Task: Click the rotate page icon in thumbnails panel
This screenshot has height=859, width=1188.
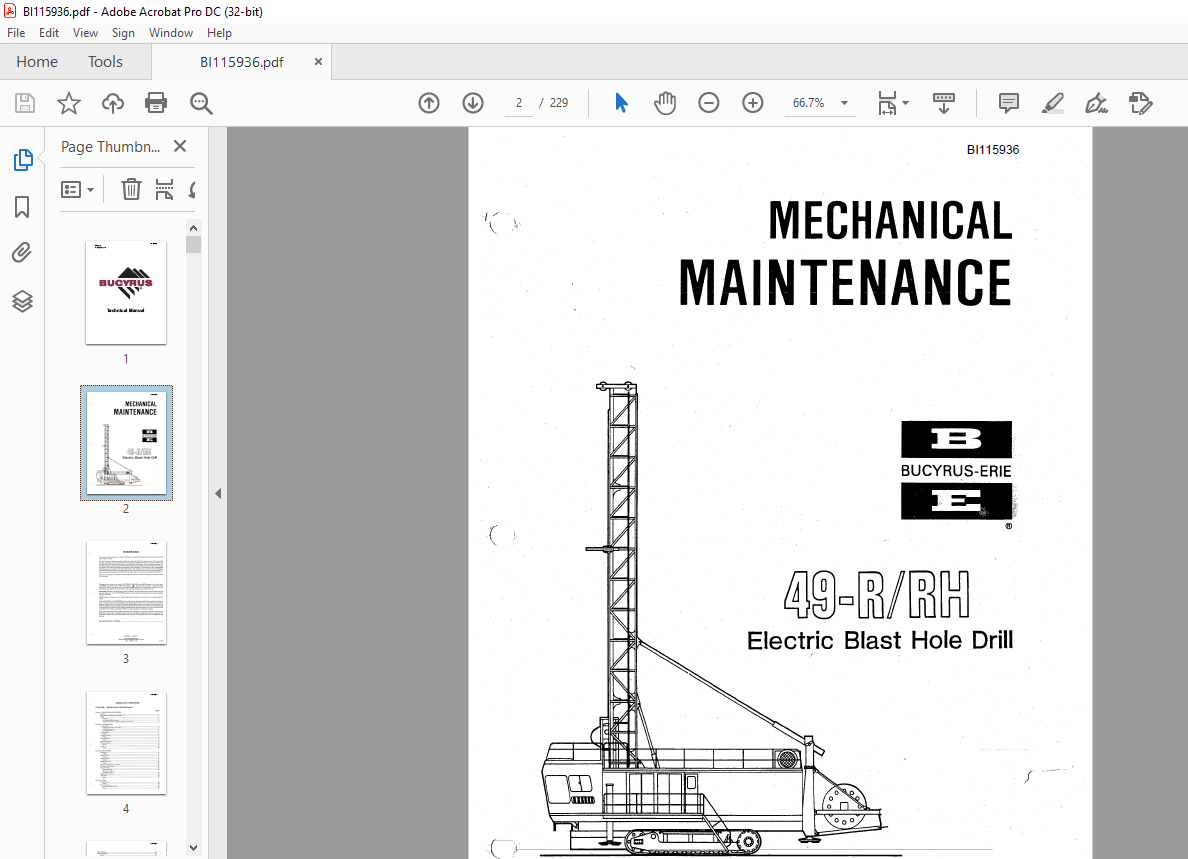Action: point(192,189)
